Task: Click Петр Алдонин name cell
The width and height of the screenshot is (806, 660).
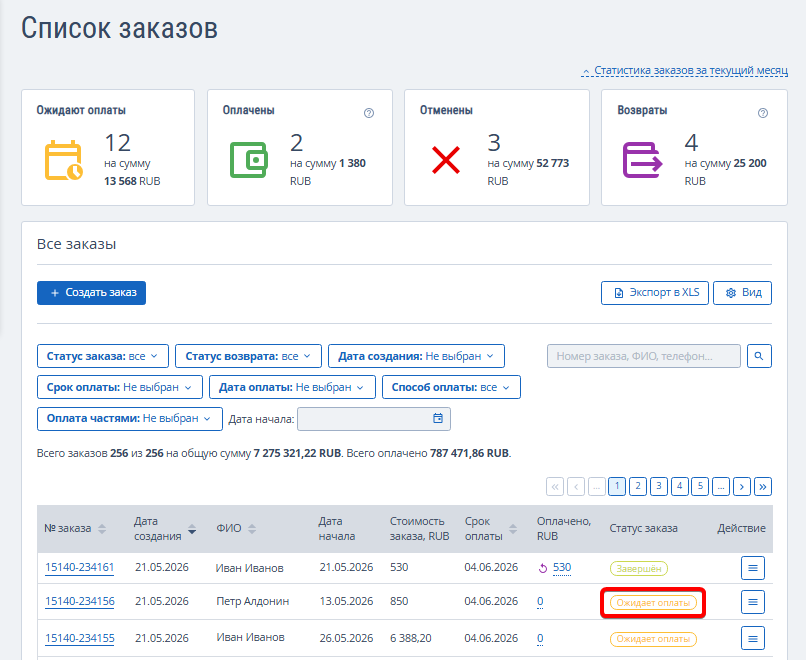Action: (252, 601)
